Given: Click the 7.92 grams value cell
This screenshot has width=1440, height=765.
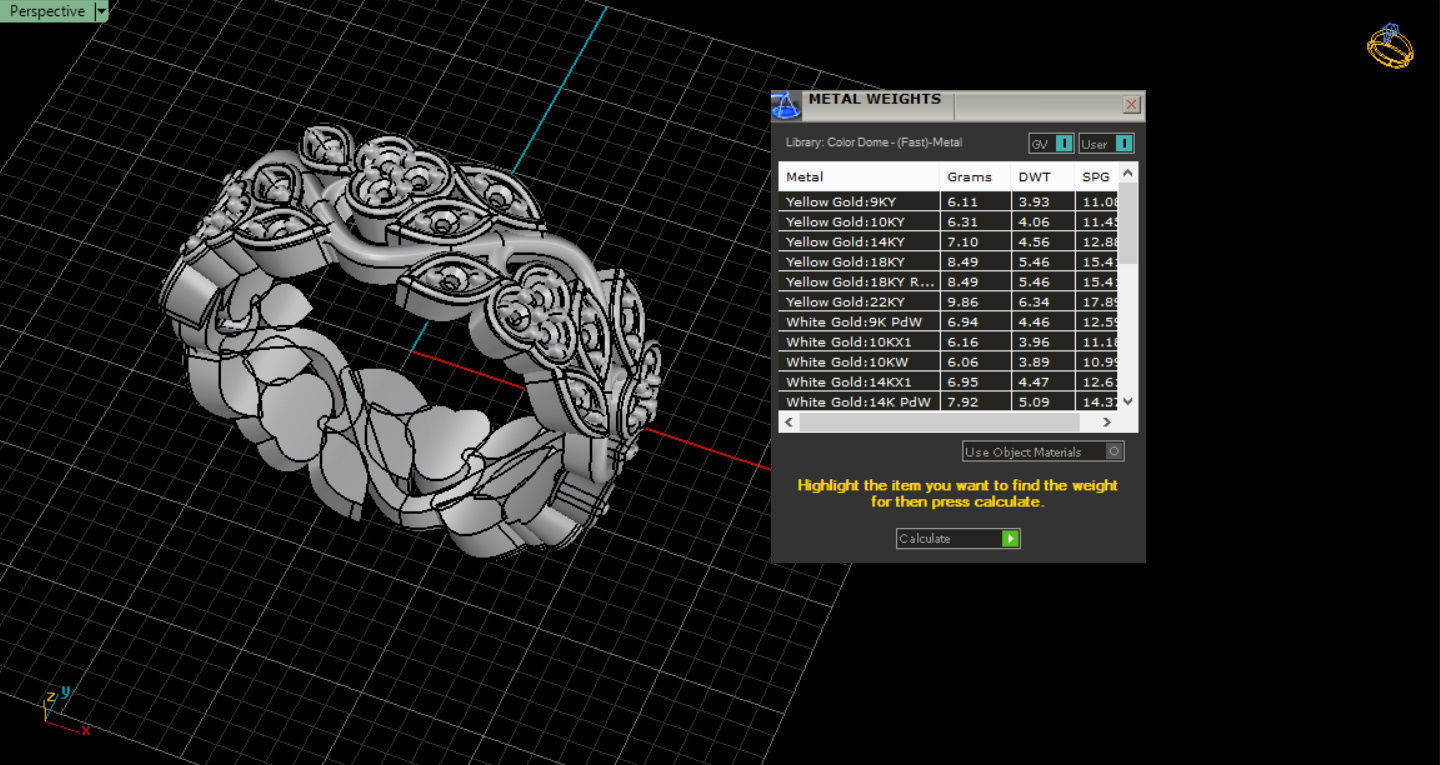Looking at the screenshot, I should point(975,402).
